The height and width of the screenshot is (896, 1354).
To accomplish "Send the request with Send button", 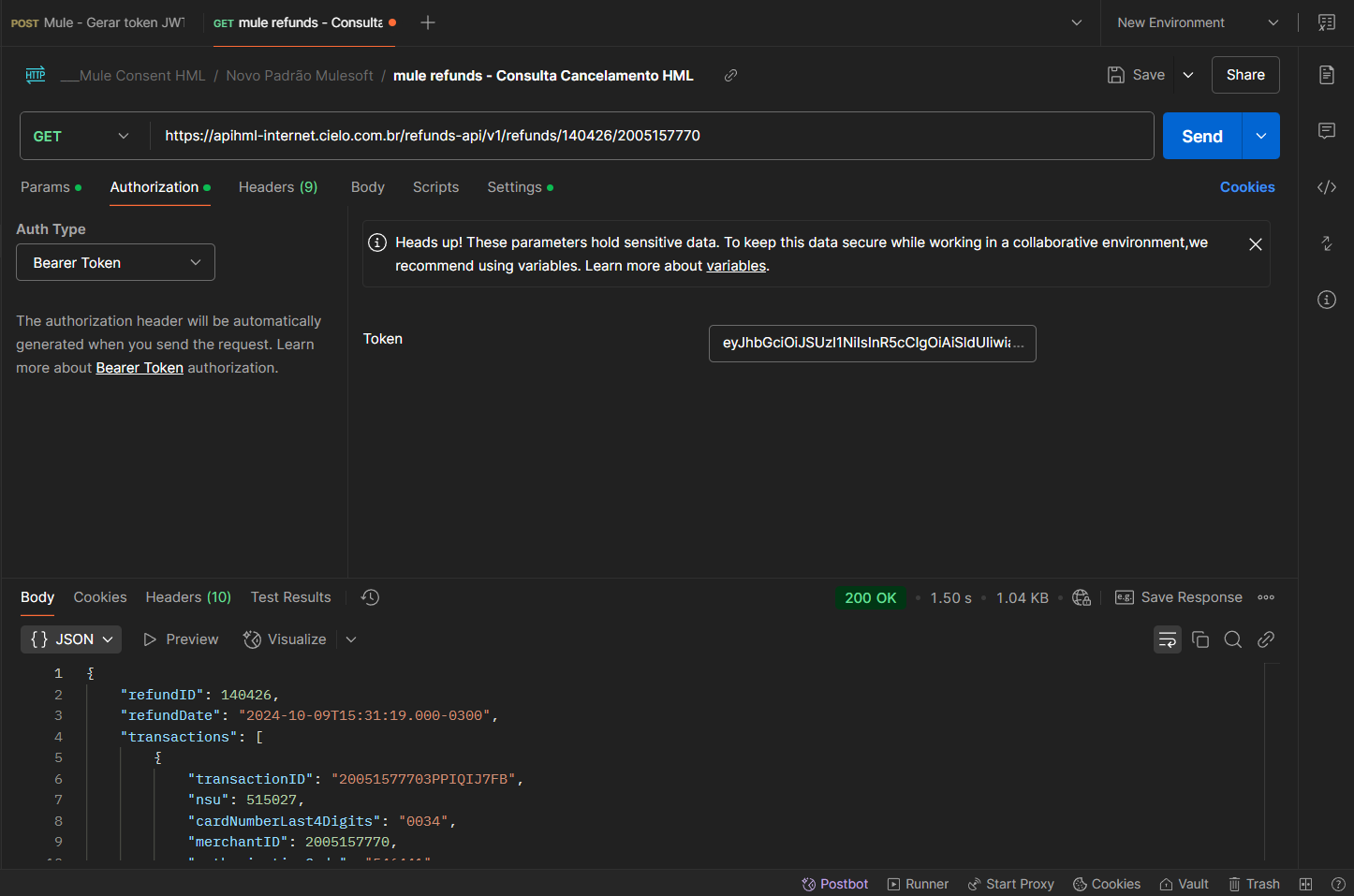I will (x=1201, y=137).
